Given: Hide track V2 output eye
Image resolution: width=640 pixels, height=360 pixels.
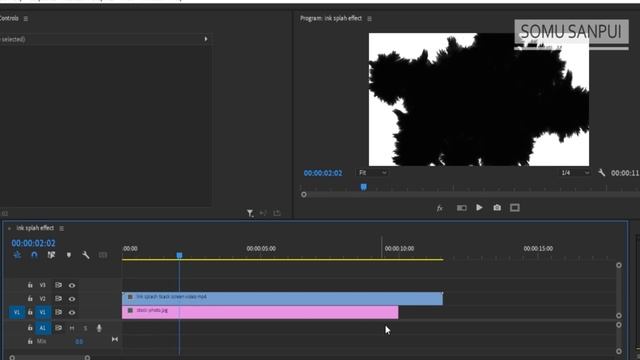Looking at the screenshot, I should [x=72, y=299].
